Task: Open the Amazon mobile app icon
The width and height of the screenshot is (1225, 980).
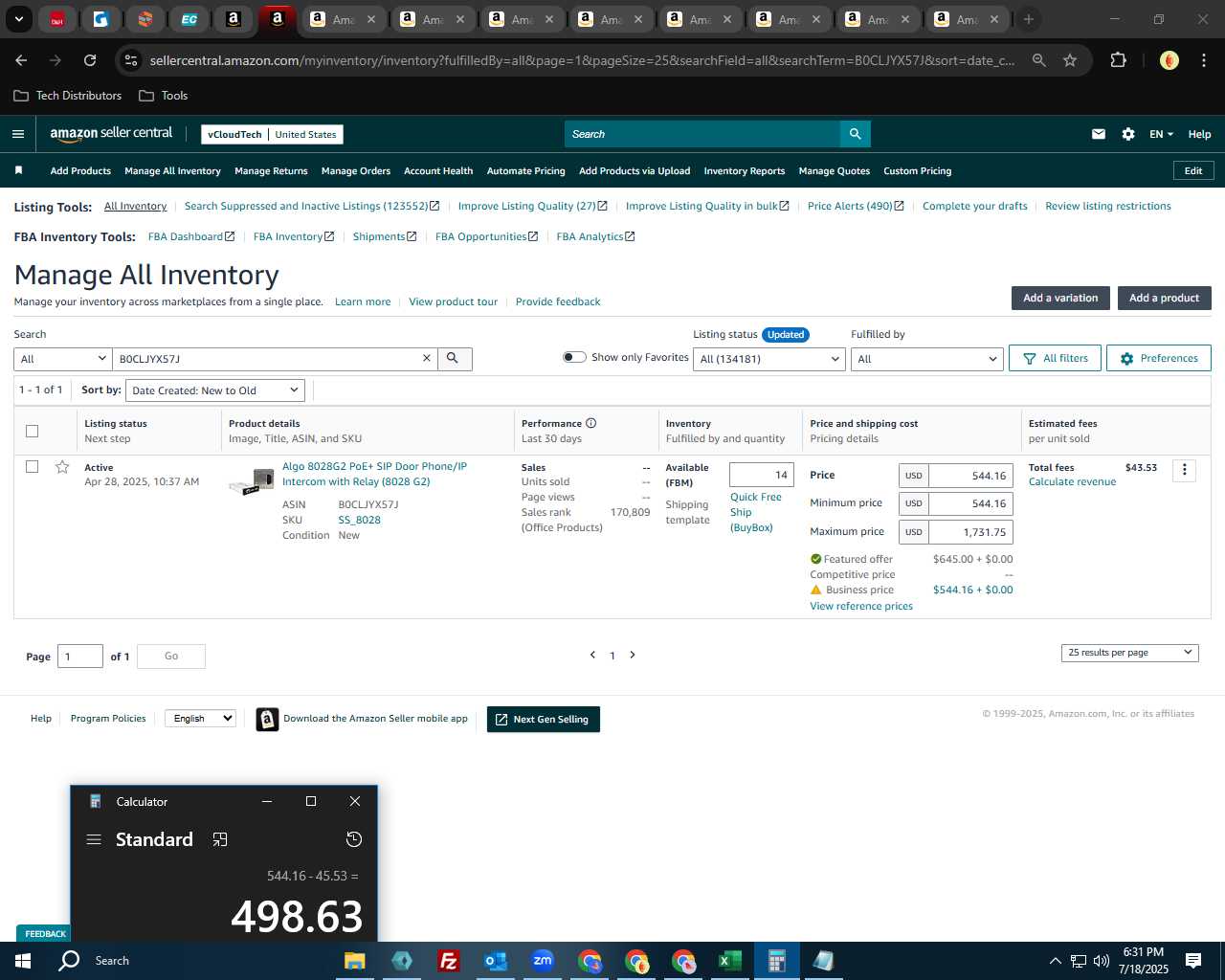Action: click(267, 719)
